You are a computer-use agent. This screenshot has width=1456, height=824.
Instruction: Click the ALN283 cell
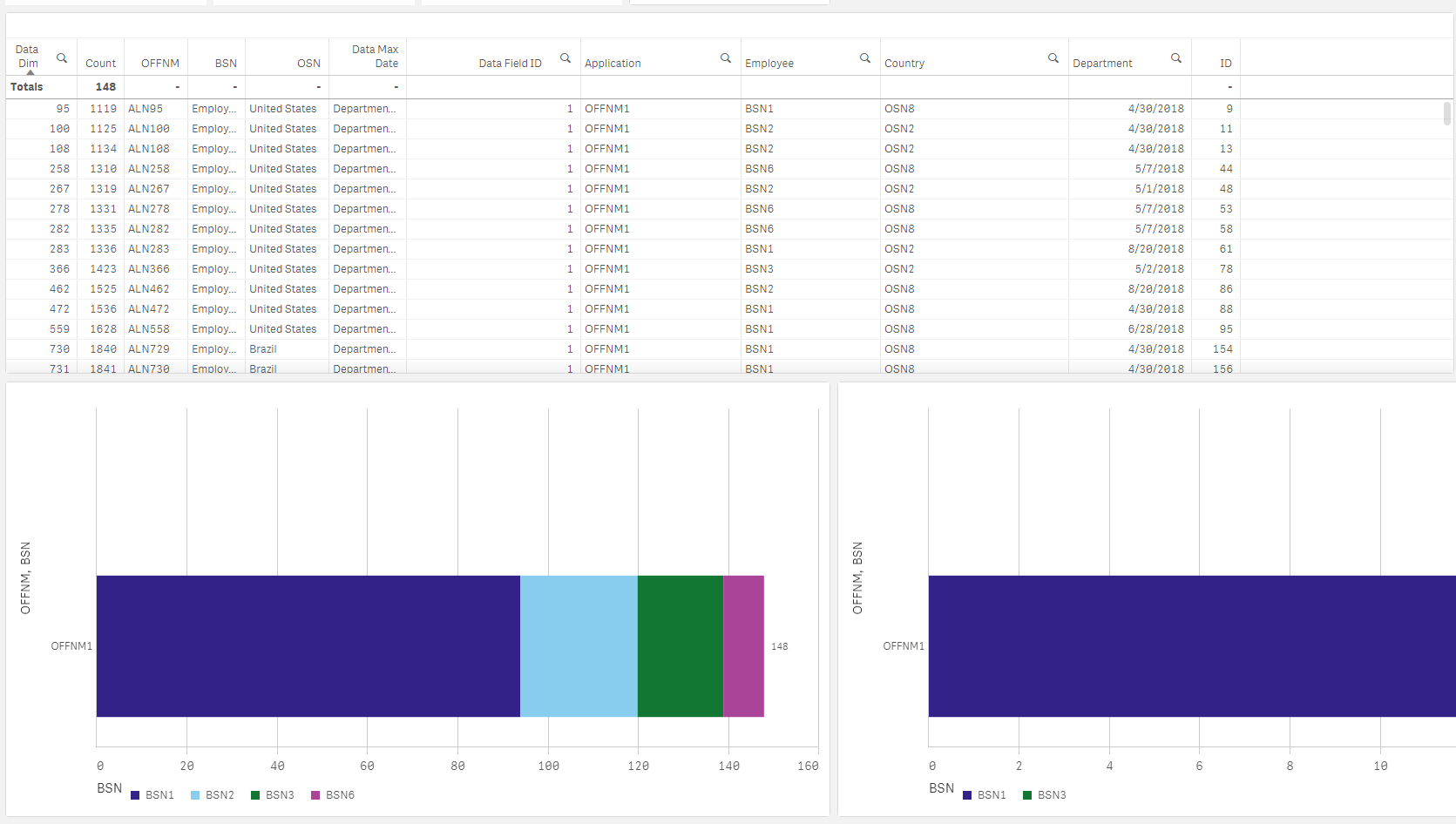(149, 249)
